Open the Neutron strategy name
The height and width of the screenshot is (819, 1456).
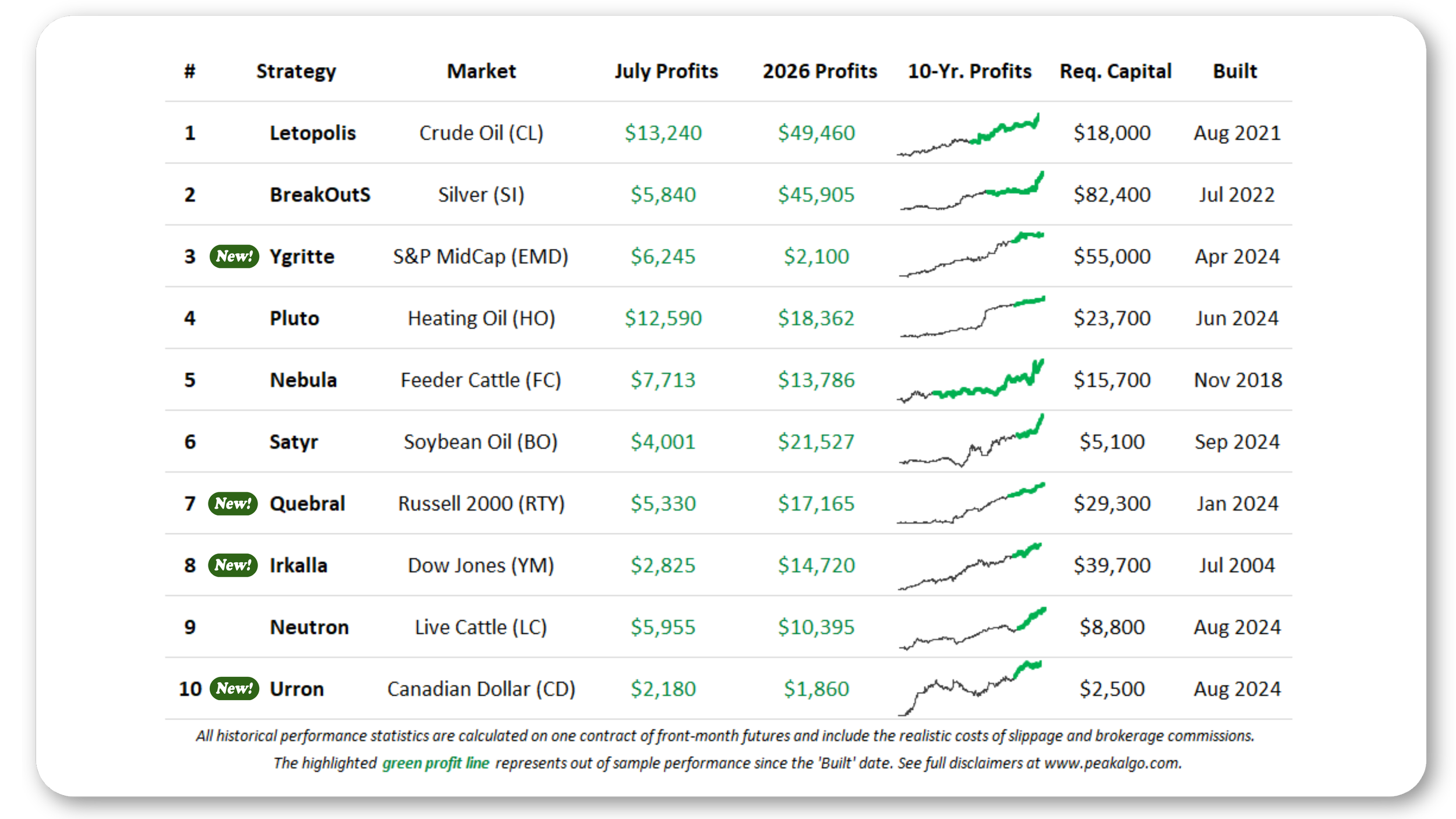click(309, 627)
